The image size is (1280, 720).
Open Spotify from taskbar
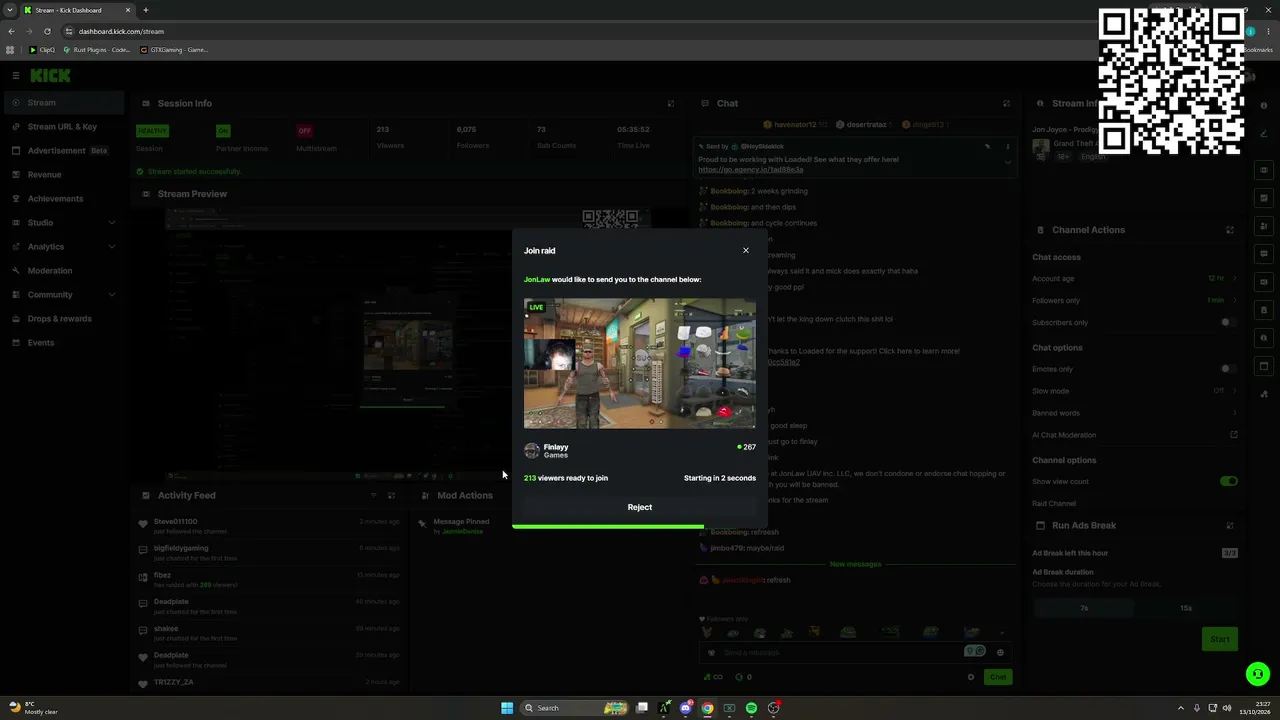(x=751, y=708)
